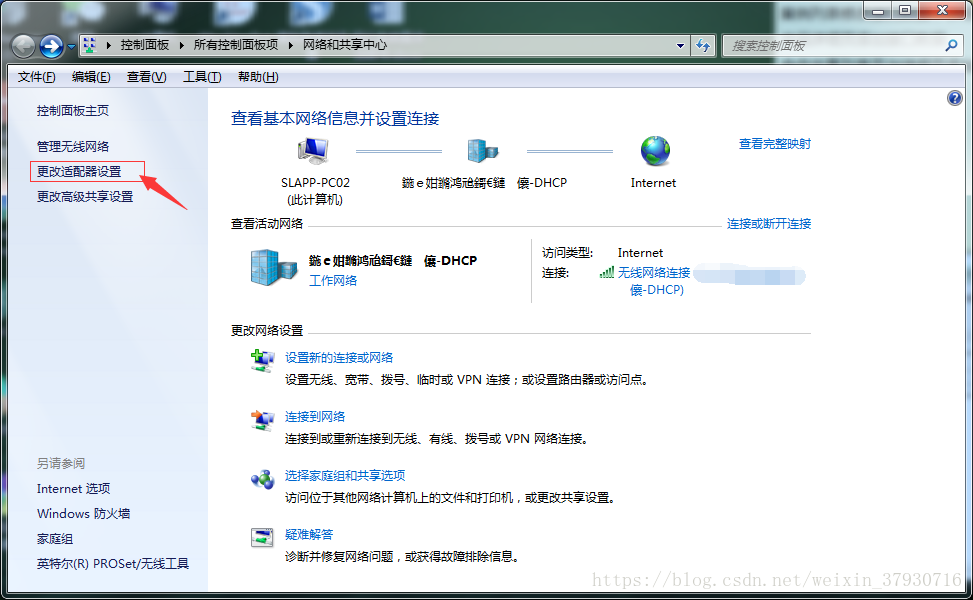
Task: Open Windows 防火墙 link
Action: tap(83, 514)
